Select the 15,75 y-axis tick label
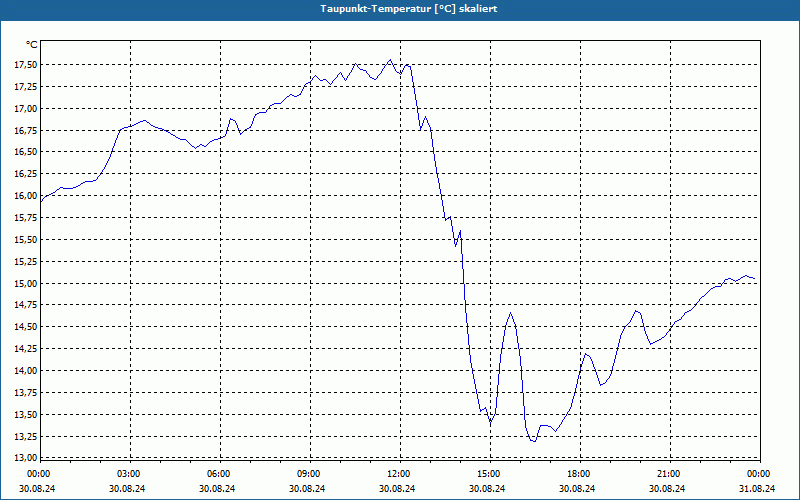The width and height of the screenshot is (800, 500). coord(26,218)
